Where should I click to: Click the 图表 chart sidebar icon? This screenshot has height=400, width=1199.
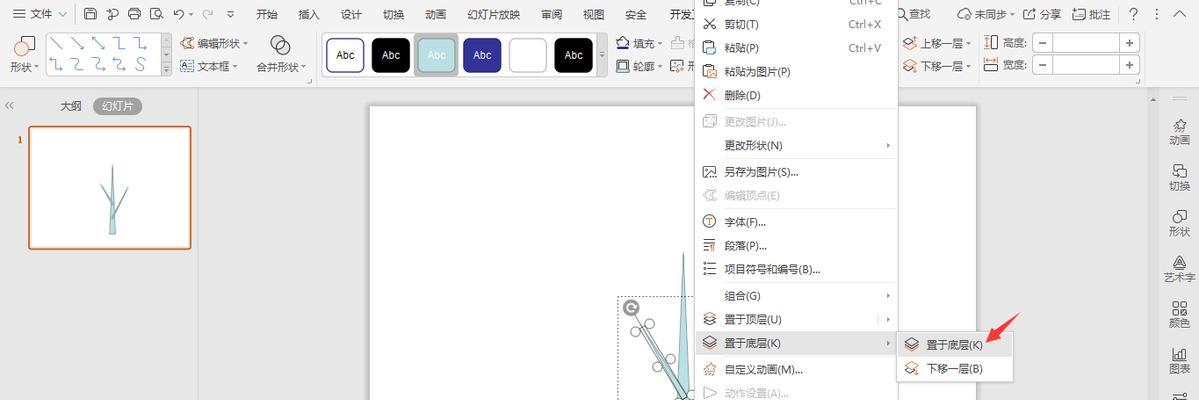click(1180, 360)
